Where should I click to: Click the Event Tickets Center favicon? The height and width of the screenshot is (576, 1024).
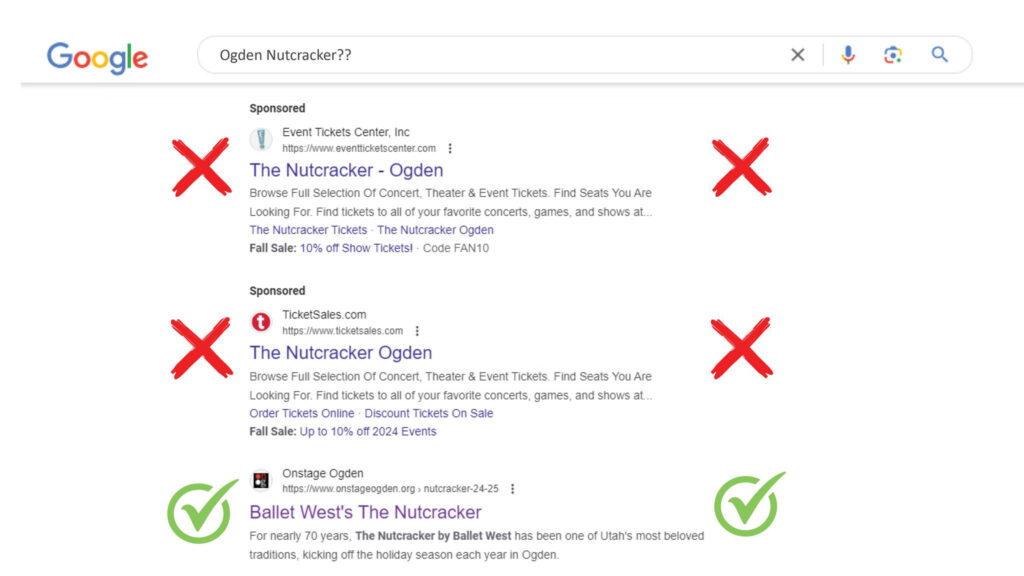click(261, 139)
